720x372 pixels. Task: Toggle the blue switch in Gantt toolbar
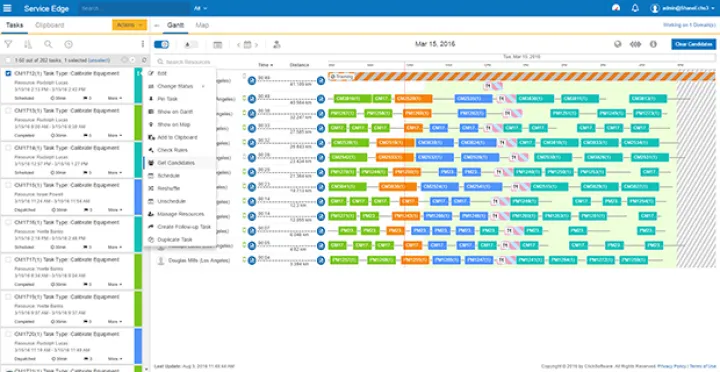pos(162,45)
